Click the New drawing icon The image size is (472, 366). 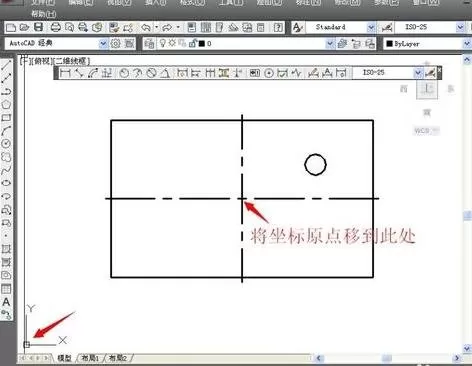[11, 27]
